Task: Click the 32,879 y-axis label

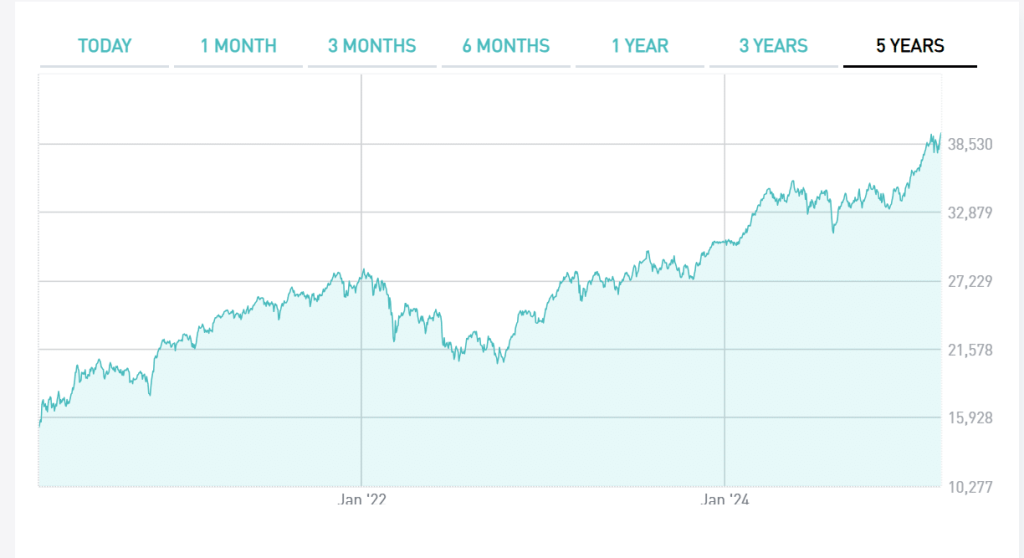Action: point(970,213)
